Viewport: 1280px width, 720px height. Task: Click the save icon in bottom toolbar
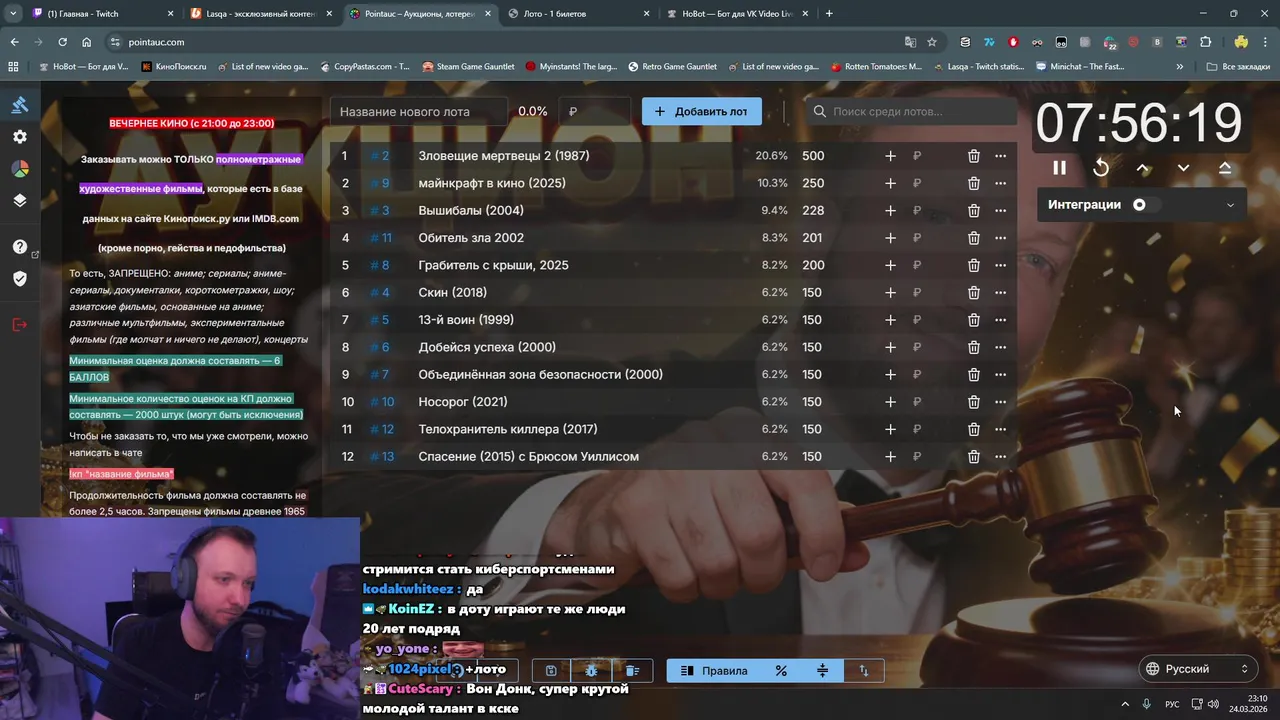tap(551, 671)
